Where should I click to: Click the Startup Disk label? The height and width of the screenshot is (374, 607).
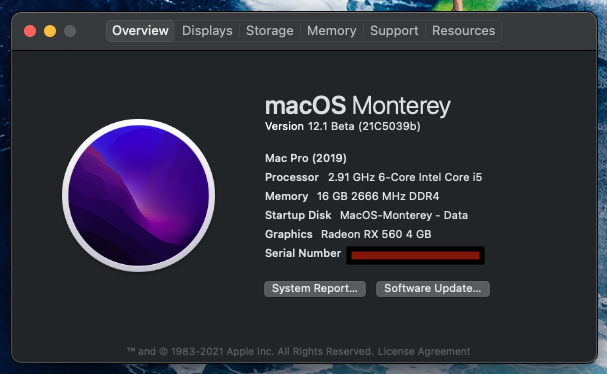click(298, 215)
